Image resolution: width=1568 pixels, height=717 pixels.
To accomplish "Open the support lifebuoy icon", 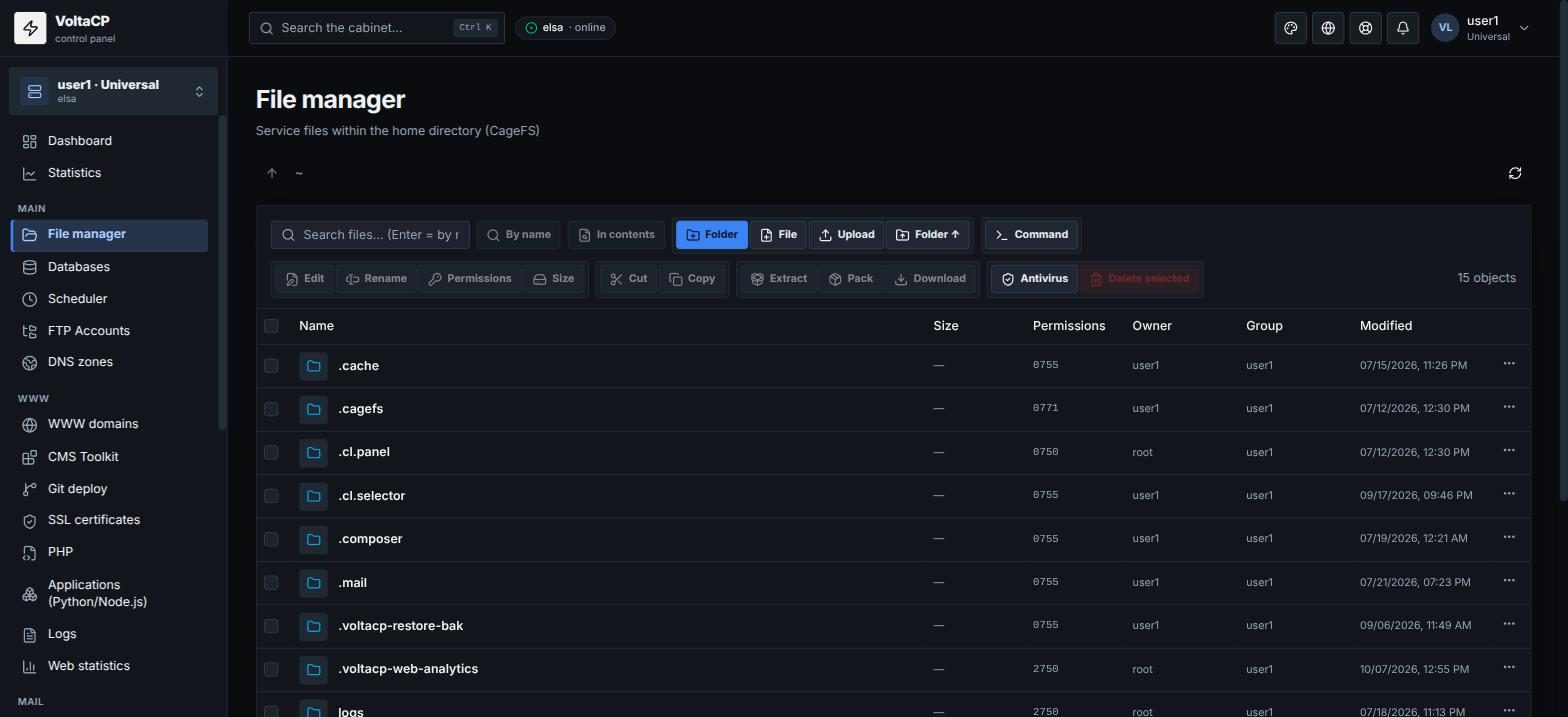I will coord(1365,28).
